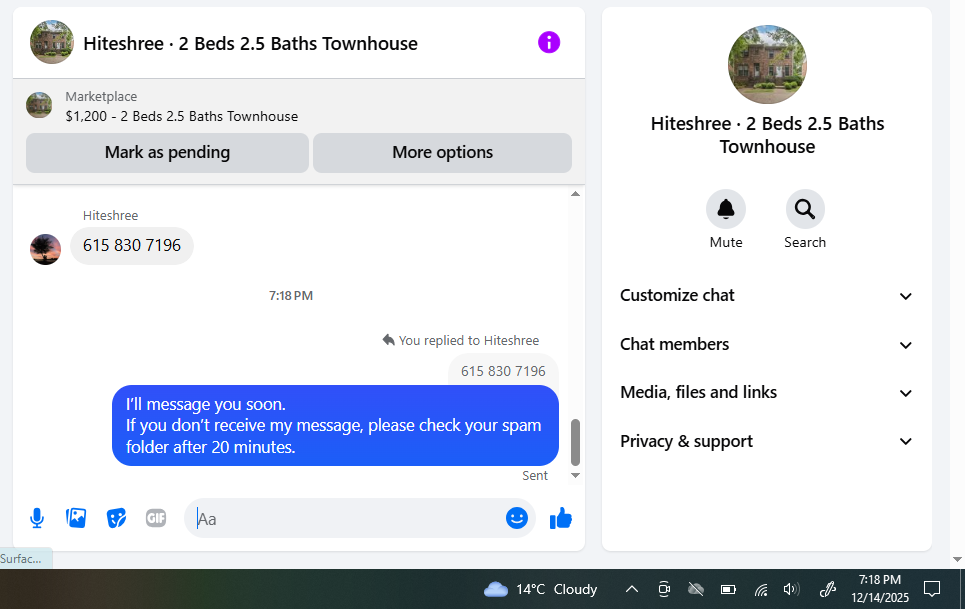Click the Mark as pending button
This screenshot has width=965, height=609.
(167, 153)
